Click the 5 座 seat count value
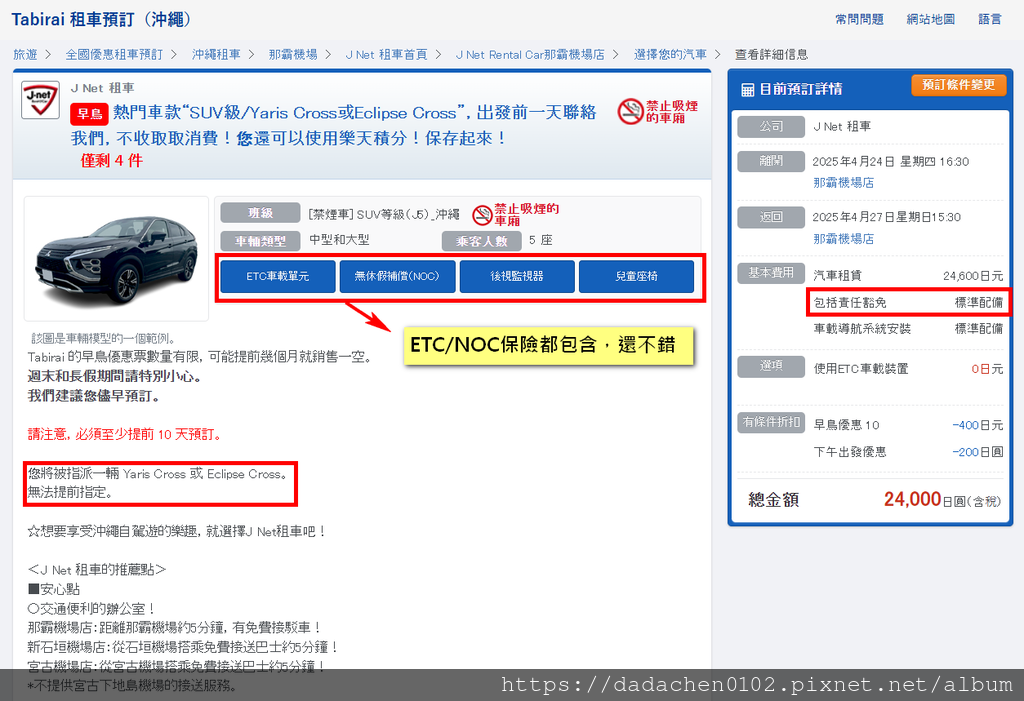 point(541,240)
